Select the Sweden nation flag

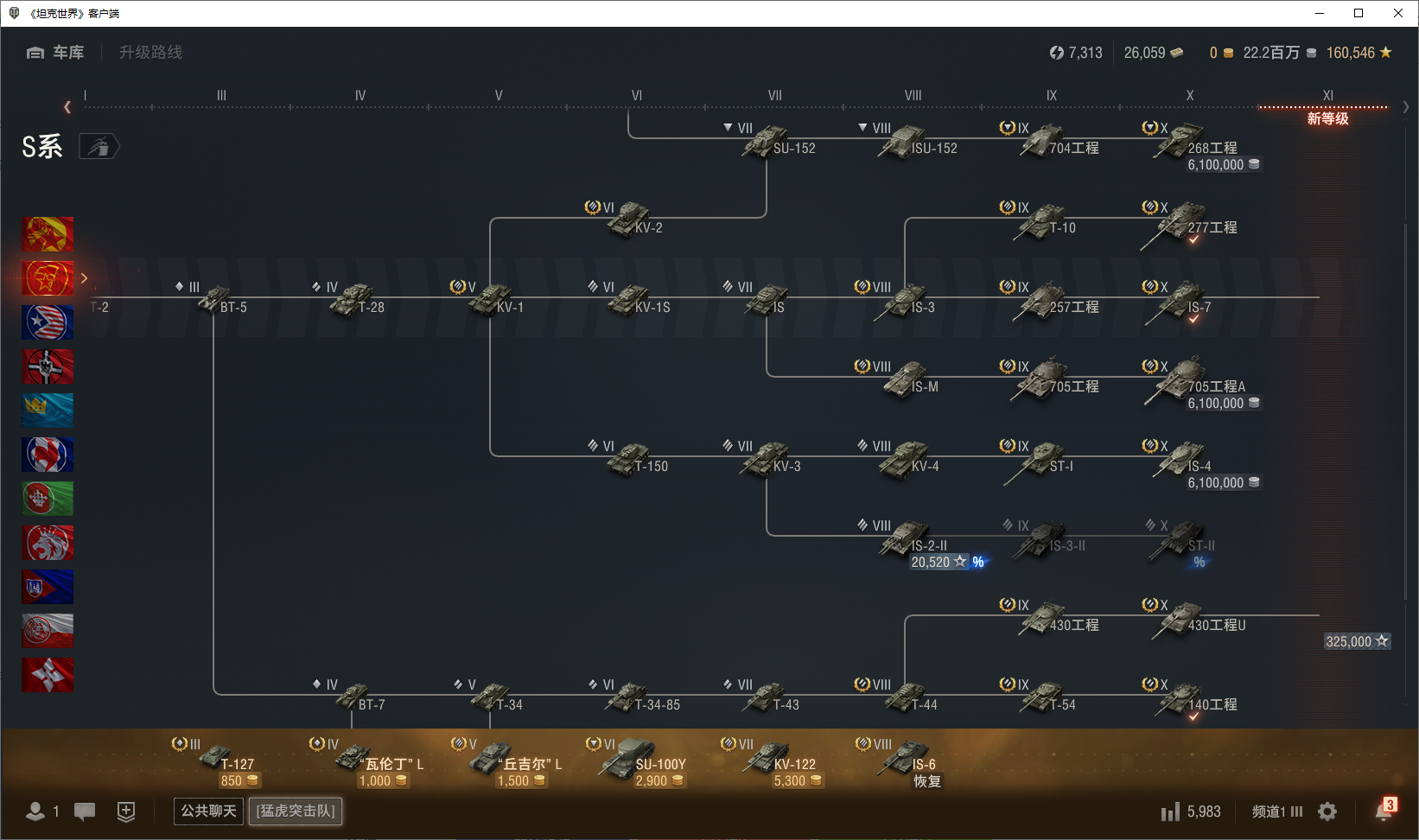[48, 410]
